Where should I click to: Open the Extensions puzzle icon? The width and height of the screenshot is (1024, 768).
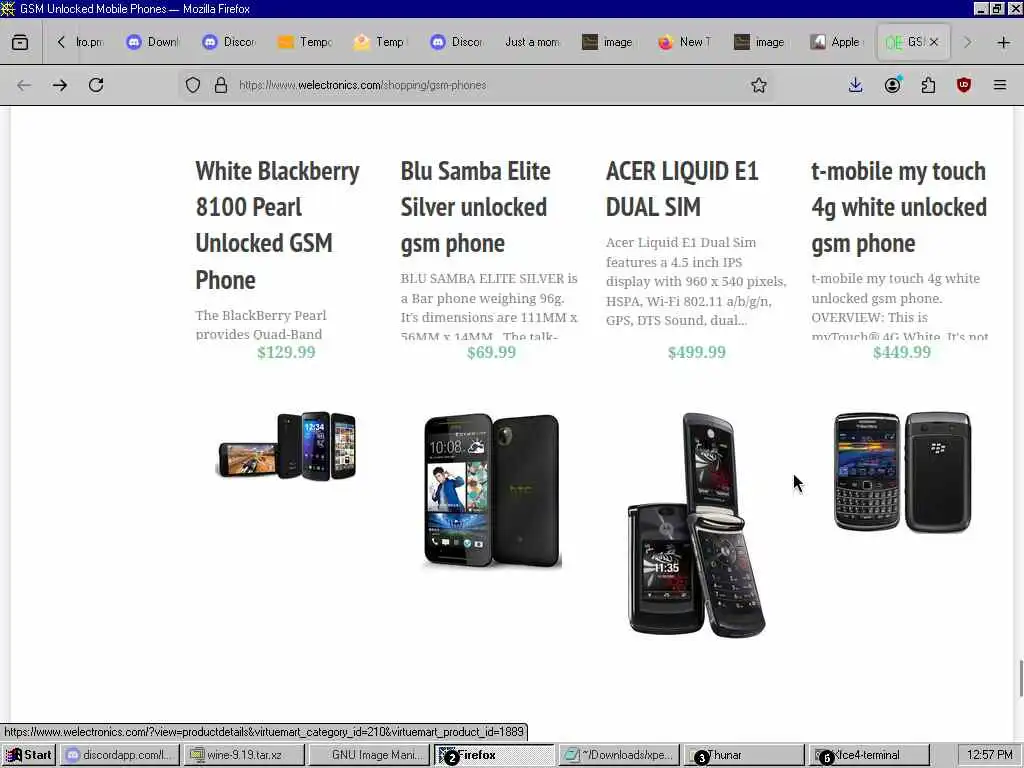[928, 85]
